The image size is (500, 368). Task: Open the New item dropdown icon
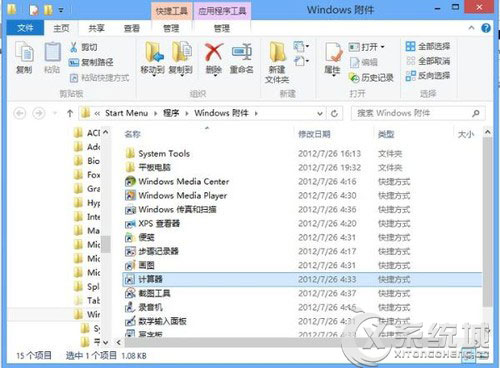[301, 46]
